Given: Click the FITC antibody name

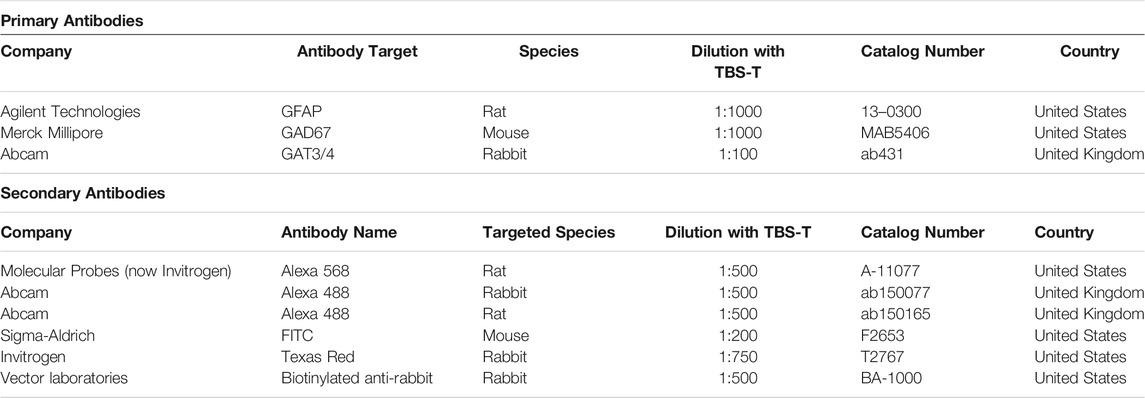Looking at the screenshot, I should (296, 336).
